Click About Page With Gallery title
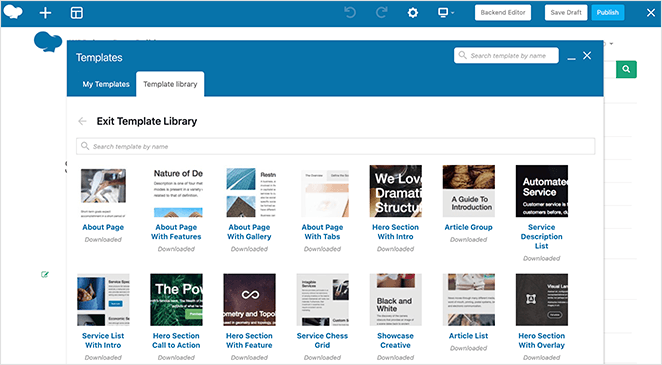The image size is (662, 365). [x=250, y=232]
